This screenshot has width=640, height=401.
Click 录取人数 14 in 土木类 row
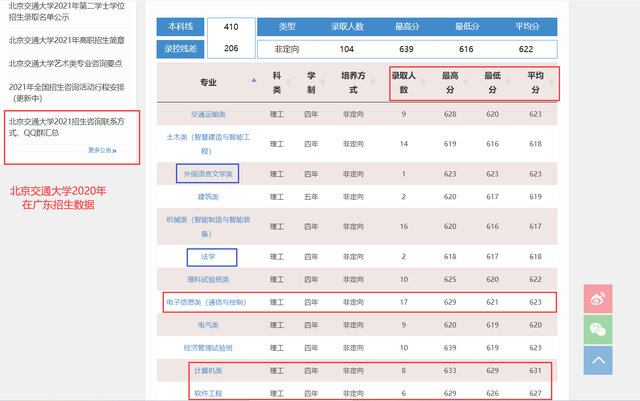click(x=404, y=144)
